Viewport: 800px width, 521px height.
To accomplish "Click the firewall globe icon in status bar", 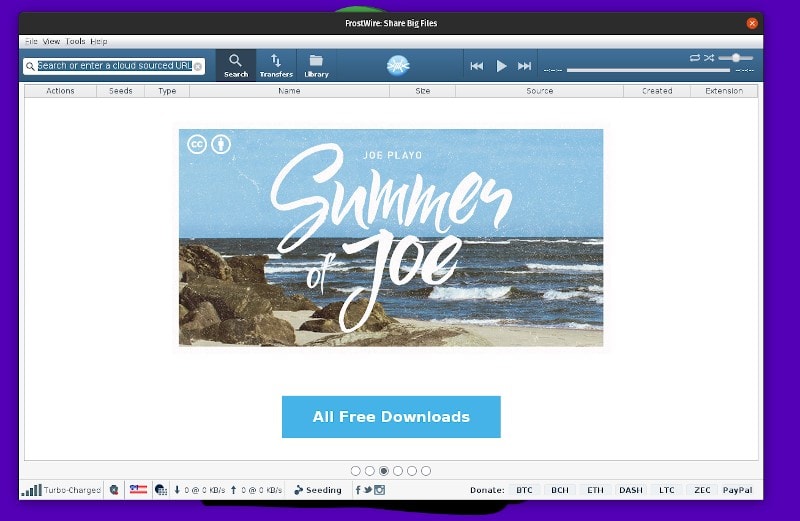I will pyautogui.click(x=161, y=490).
